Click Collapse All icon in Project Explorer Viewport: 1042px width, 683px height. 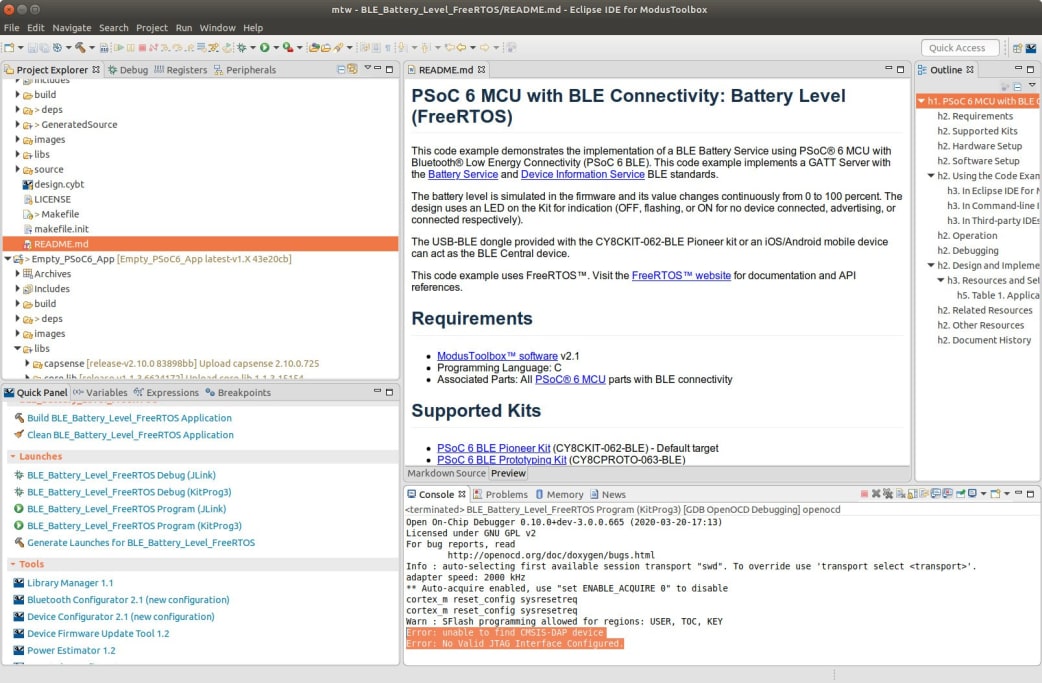pyautogui.click(x=341, y=69)
